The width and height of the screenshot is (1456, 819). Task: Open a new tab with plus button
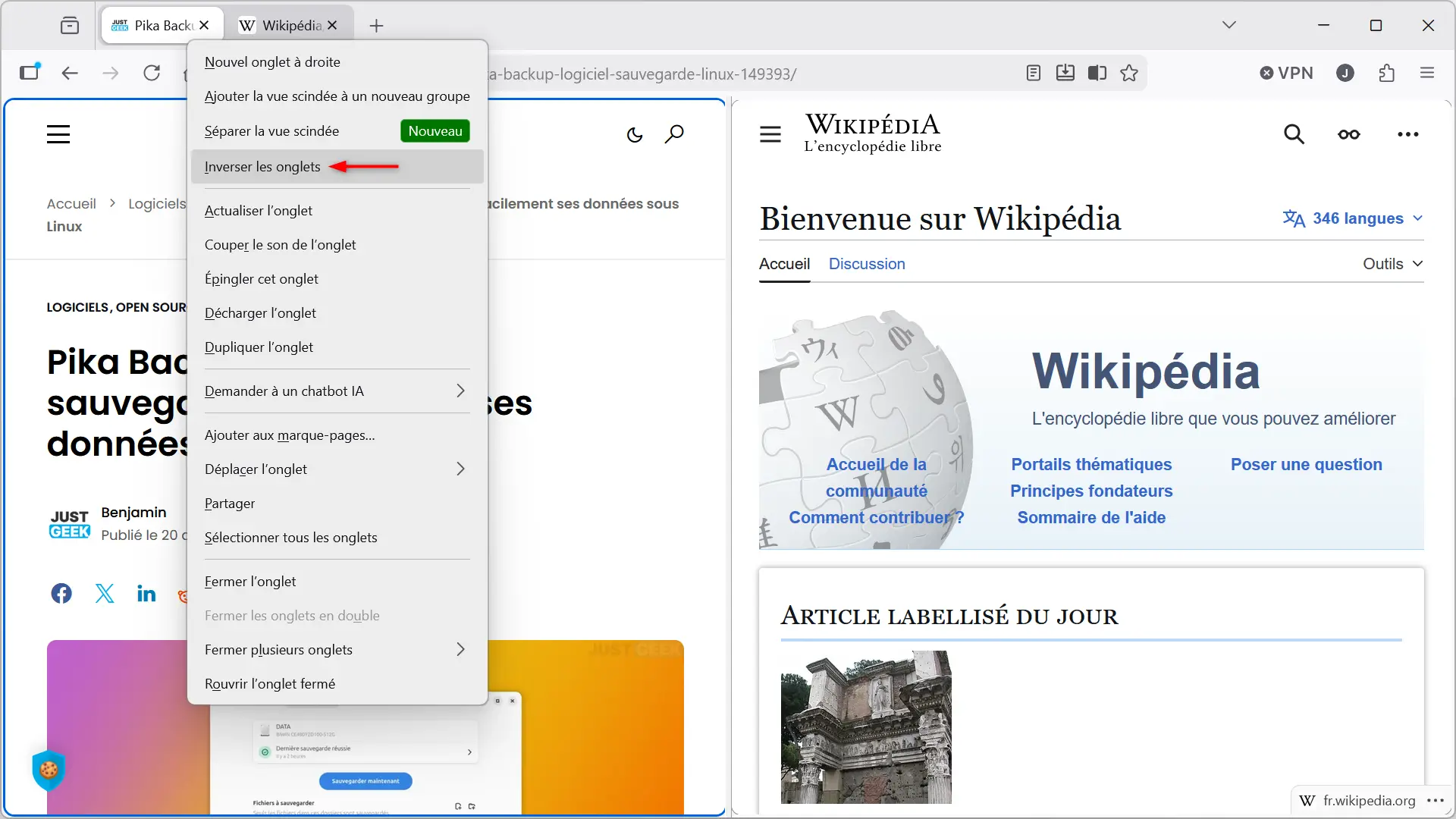point(376,25)
